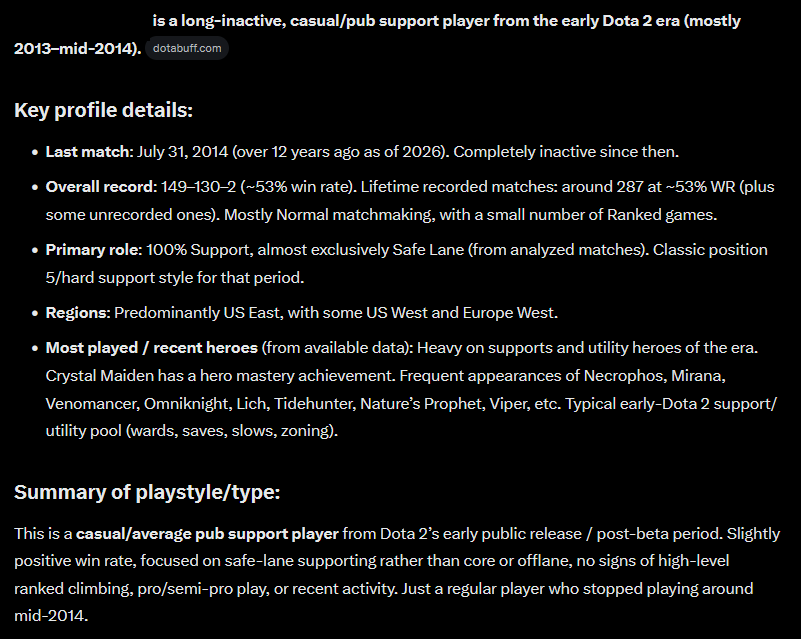Click the bold "Primary role:" label
Screen dimensions: 801x639
[93, 250]
